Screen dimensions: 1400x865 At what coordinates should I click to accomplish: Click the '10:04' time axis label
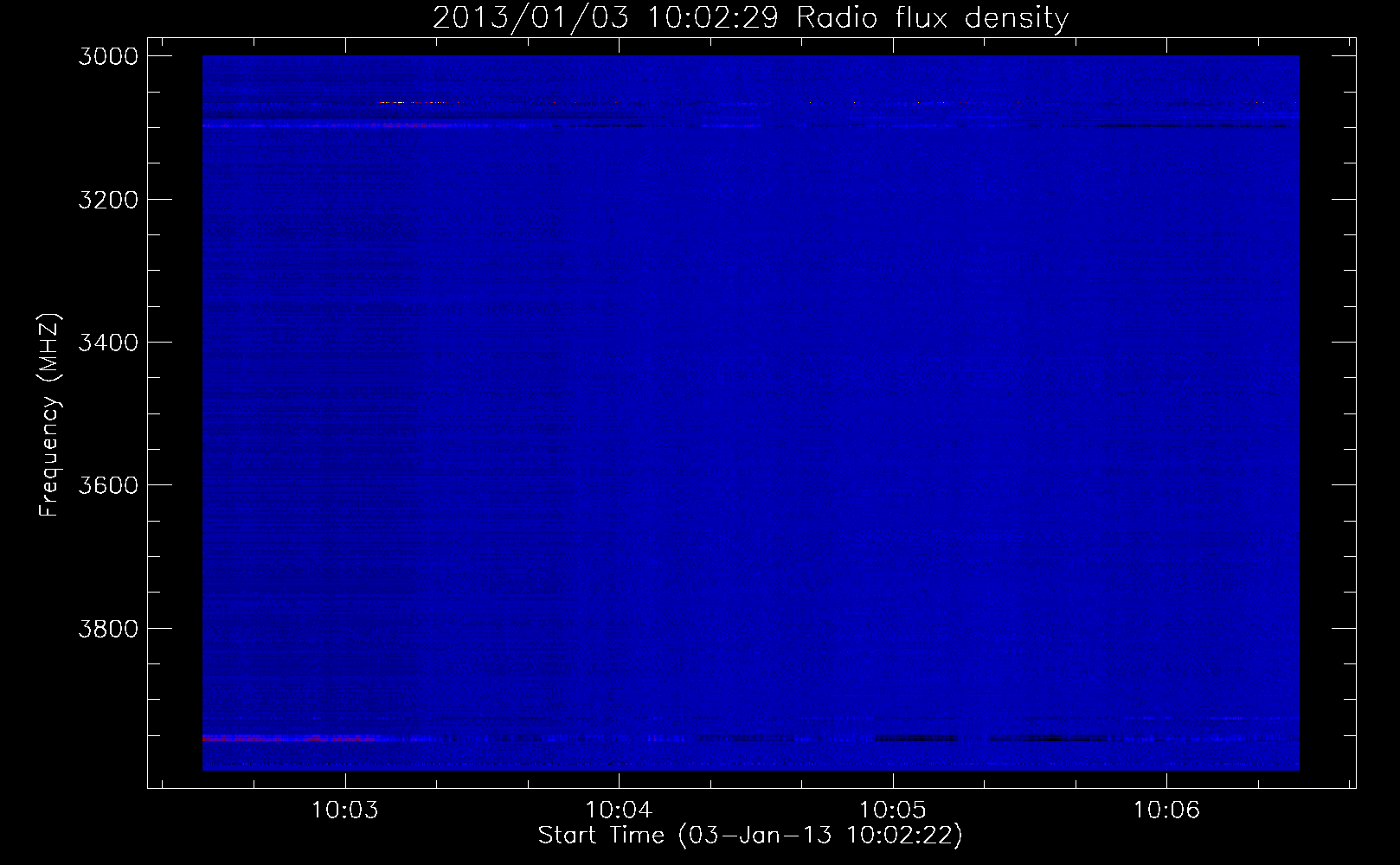point(619,811)
